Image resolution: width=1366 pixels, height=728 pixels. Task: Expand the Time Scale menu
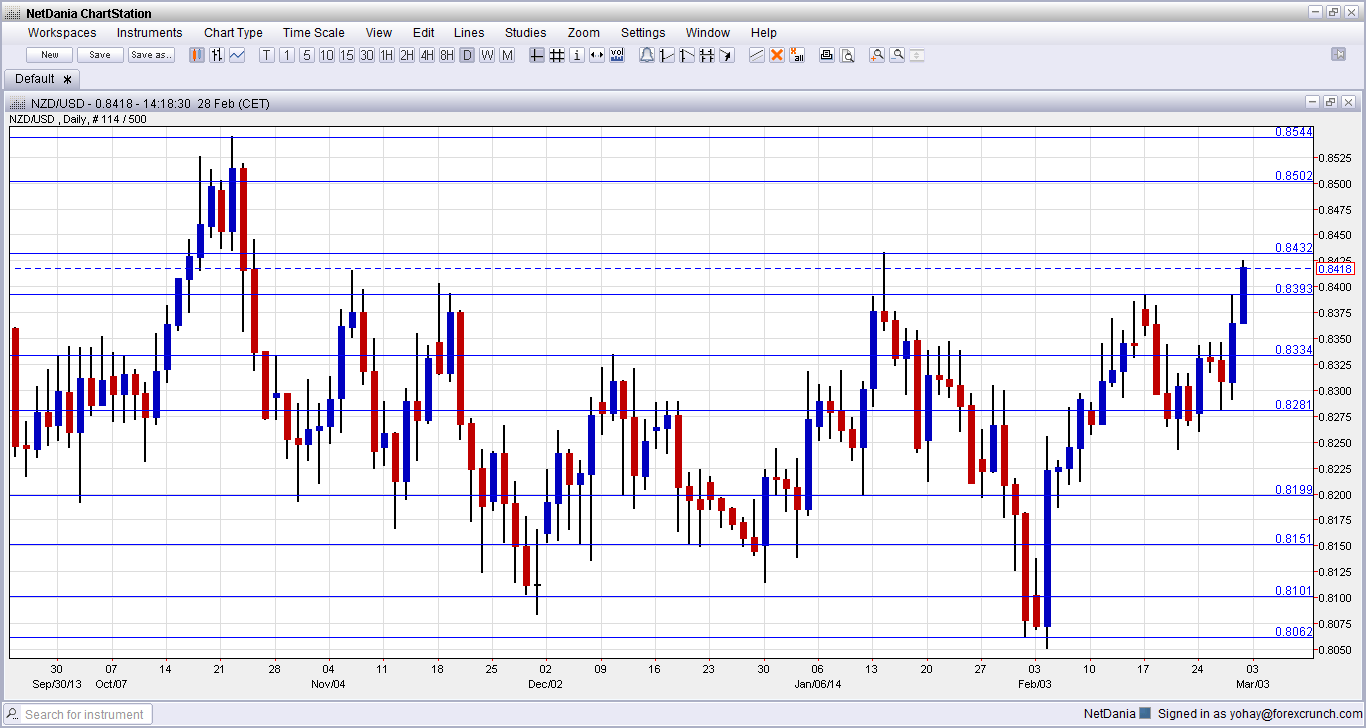[x=313, y=33]
